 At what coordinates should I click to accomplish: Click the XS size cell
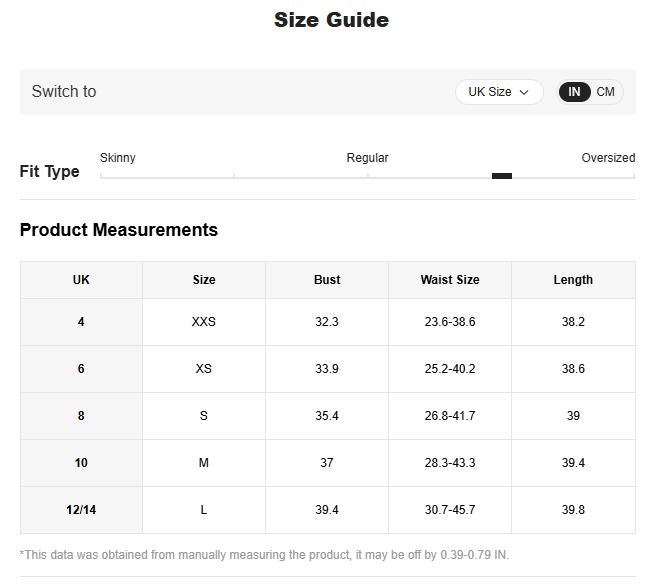click(x=204, y=369)
